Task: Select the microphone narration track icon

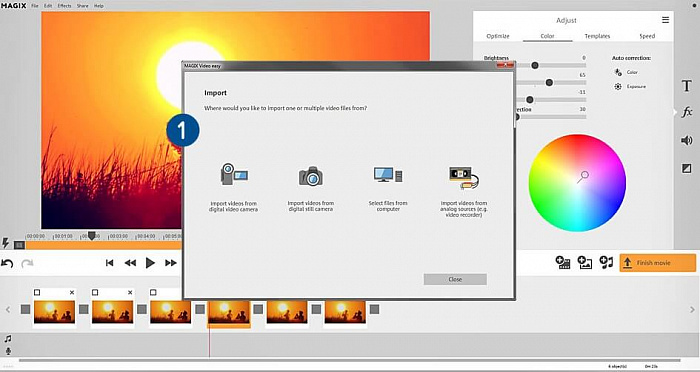Action: click(8, 351)
